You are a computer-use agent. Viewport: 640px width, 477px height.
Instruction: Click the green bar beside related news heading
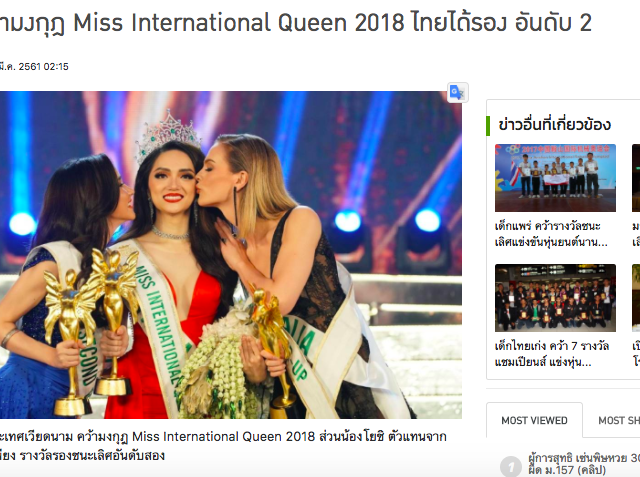coord(488,126)
